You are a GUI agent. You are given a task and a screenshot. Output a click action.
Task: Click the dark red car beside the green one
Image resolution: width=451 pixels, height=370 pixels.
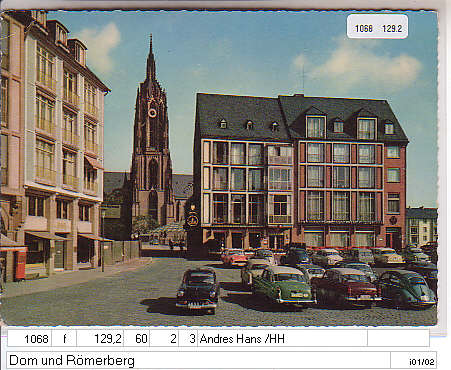(347, 287)
